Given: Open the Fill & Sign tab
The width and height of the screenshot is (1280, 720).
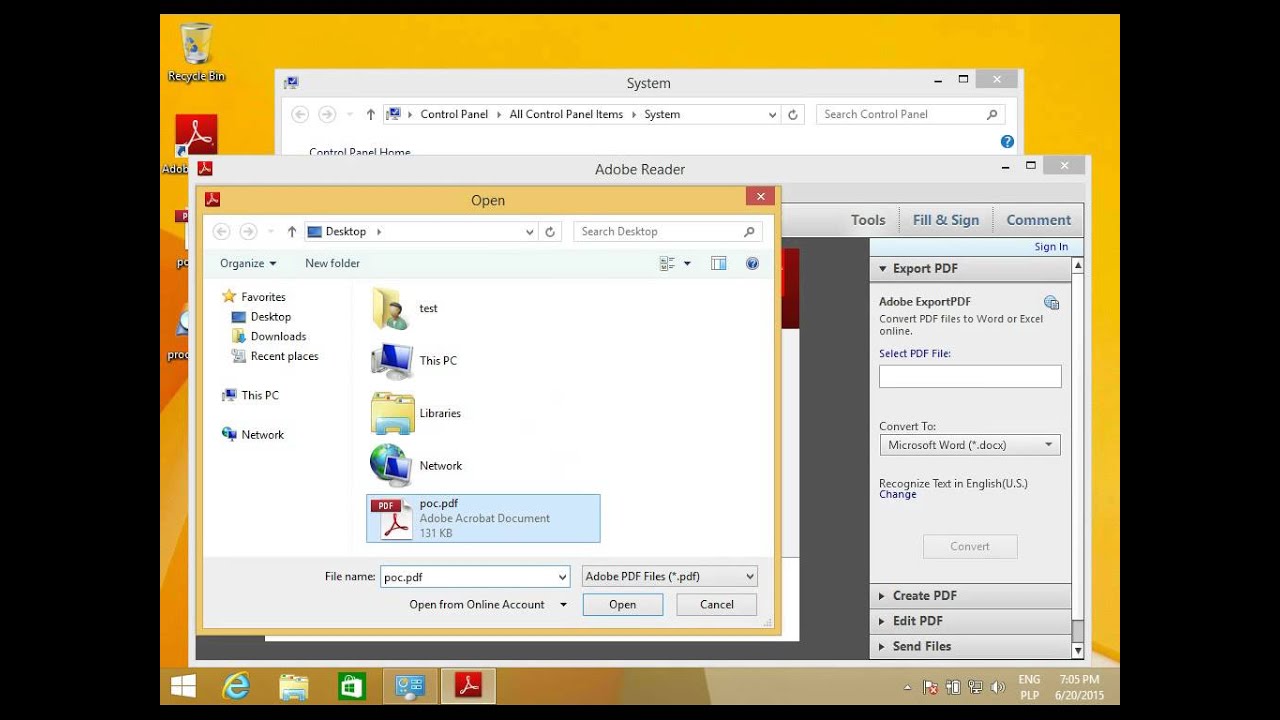Looking at the screenshot, I should (x=945, y=220).
